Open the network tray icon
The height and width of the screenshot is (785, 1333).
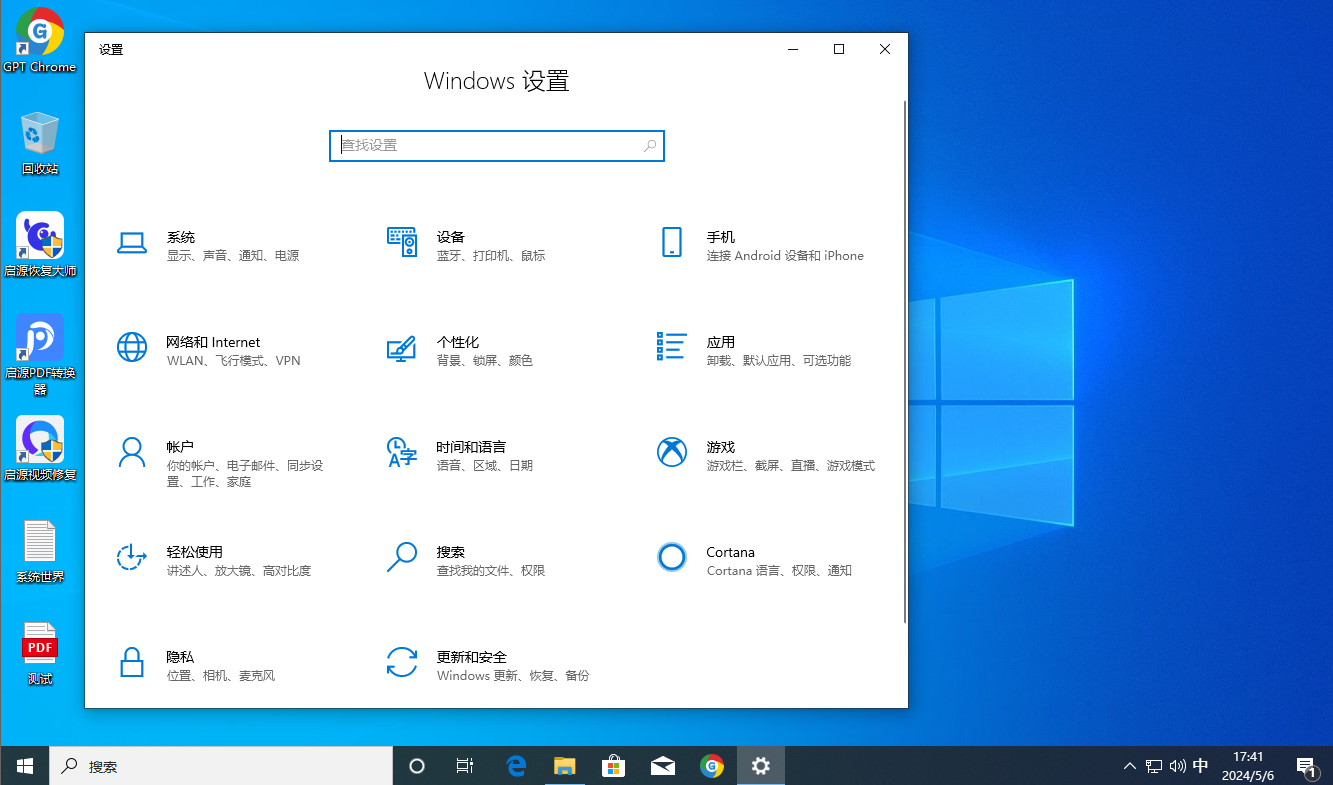click(x=1154, y=766)
